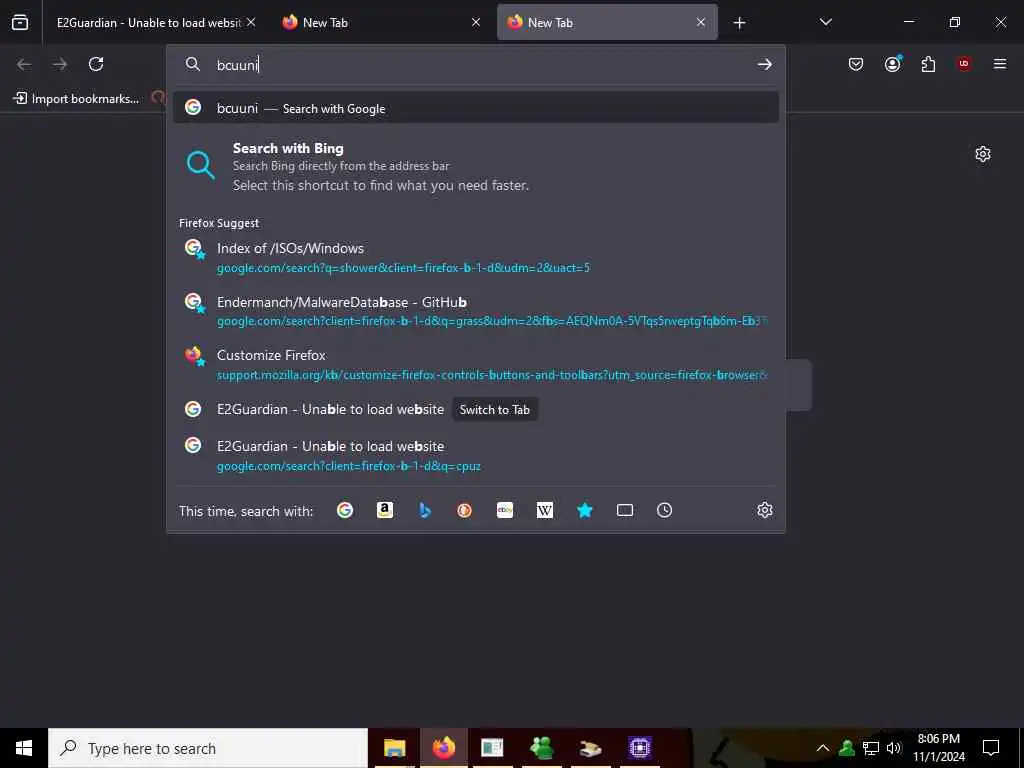Viewport: 1024px width, 768px height.
Task: Search this time with Amazon icon
Action: coord(385,510)
